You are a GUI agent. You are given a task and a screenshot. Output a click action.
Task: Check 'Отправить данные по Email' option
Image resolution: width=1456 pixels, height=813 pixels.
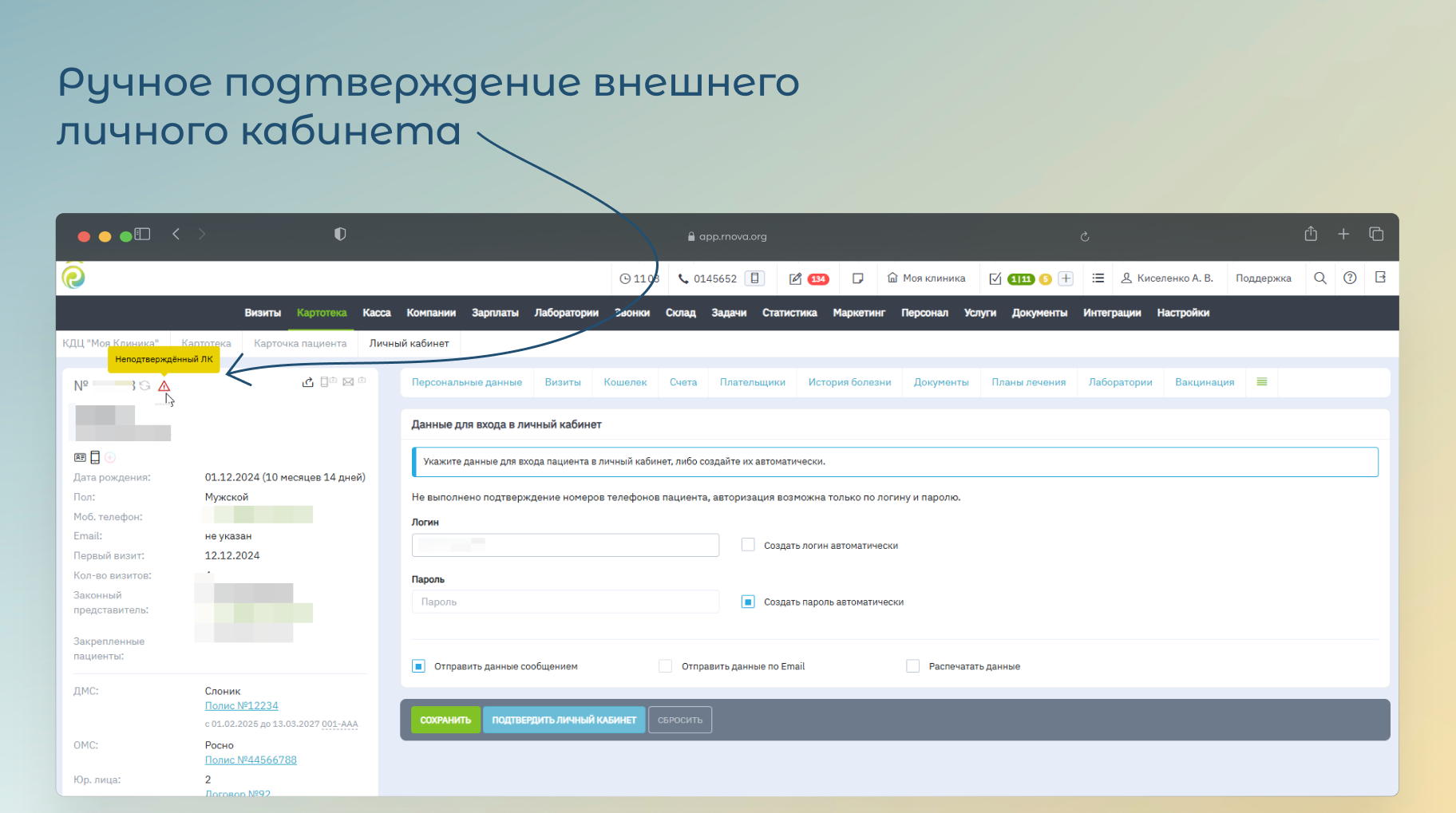pos(665,666)
